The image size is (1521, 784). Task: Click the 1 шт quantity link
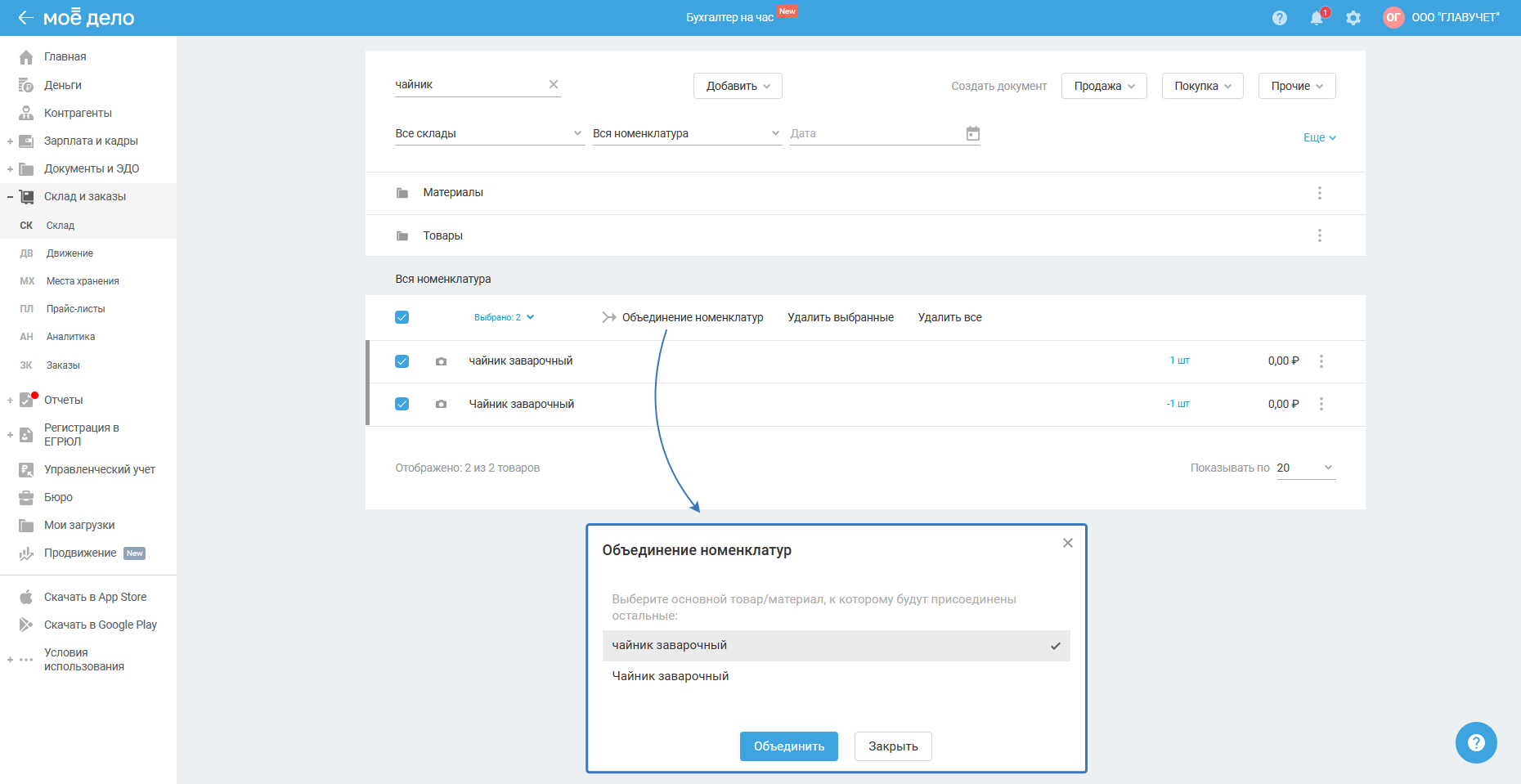[x=1179, y=361]
